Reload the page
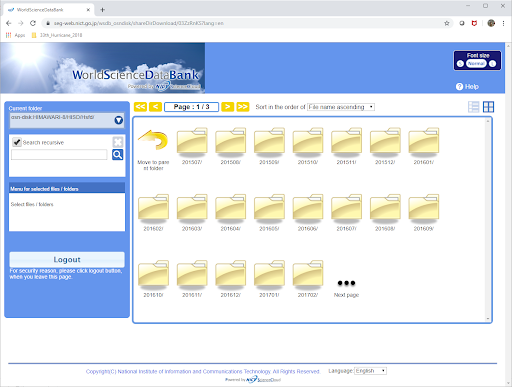Viewport: 512px width, 387px height. pos(33,23)
